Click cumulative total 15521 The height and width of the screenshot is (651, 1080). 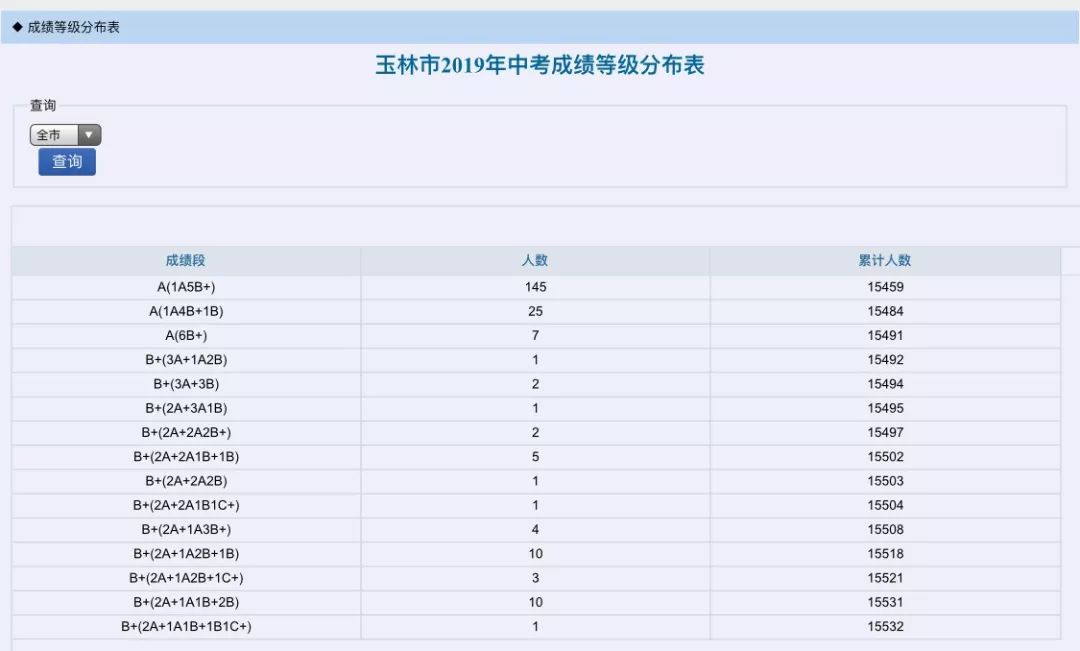[885, 578]
